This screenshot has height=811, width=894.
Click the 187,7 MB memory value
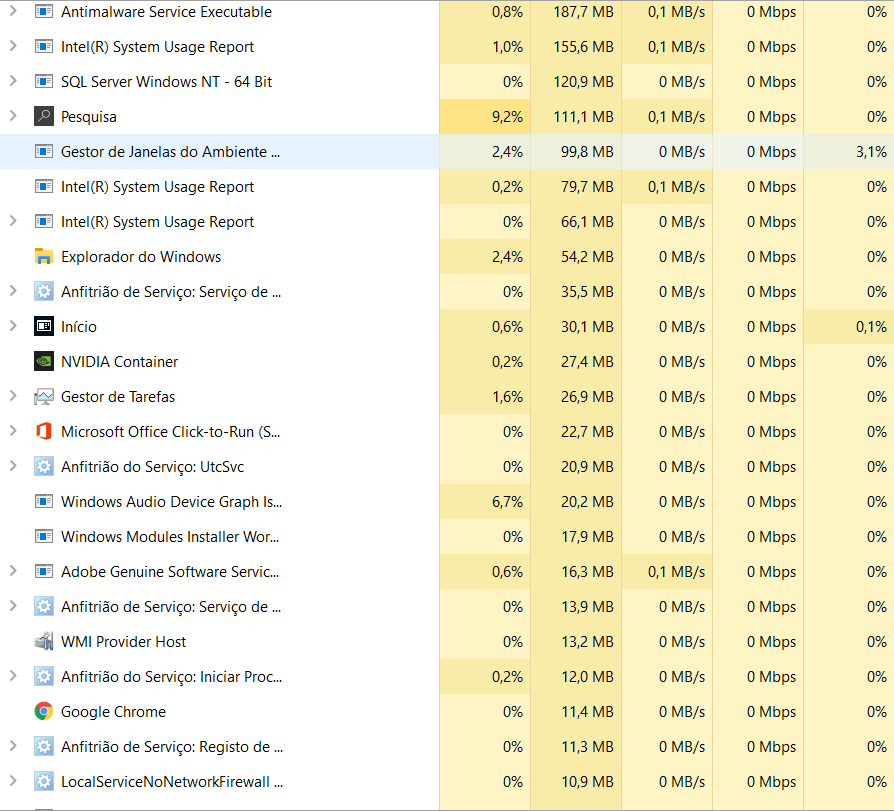583,12
